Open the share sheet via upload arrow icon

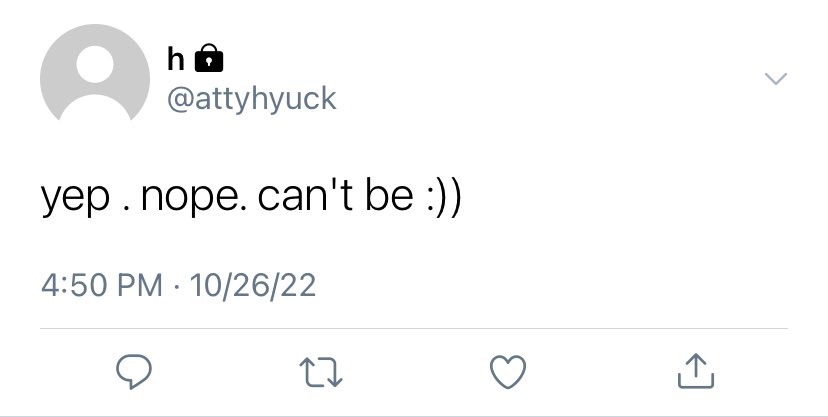click(695, 371)
